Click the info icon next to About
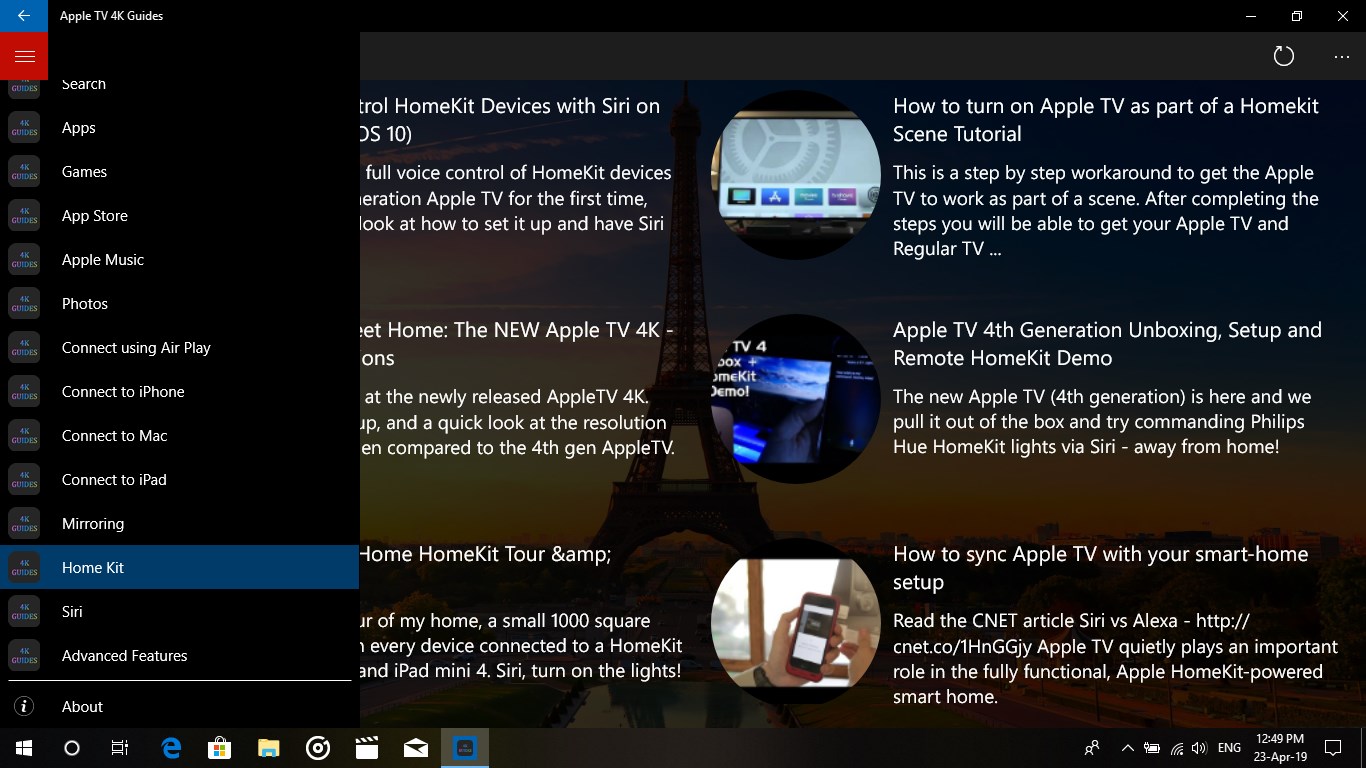1366x768 pixels. [x=24, y=707]
